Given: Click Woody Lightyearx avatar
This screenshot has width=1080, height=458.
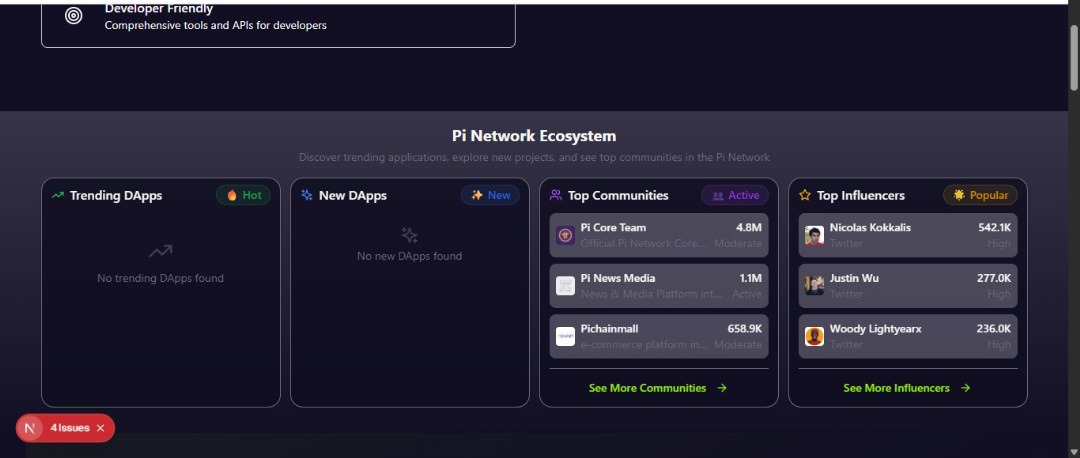Looking at the screenshot, I should [814, 336].
